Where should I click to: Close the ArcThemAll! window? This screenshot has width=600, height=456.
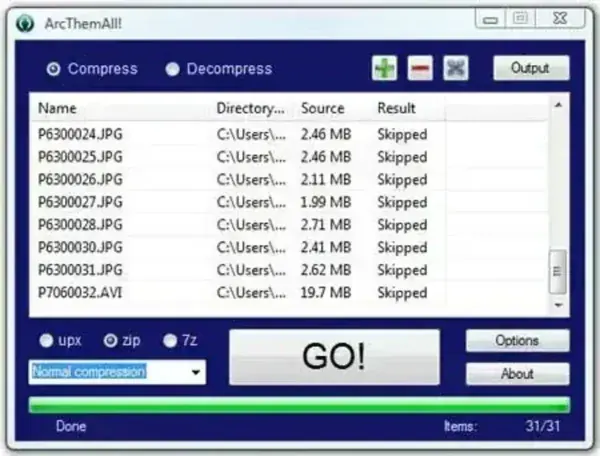(560, 18)
